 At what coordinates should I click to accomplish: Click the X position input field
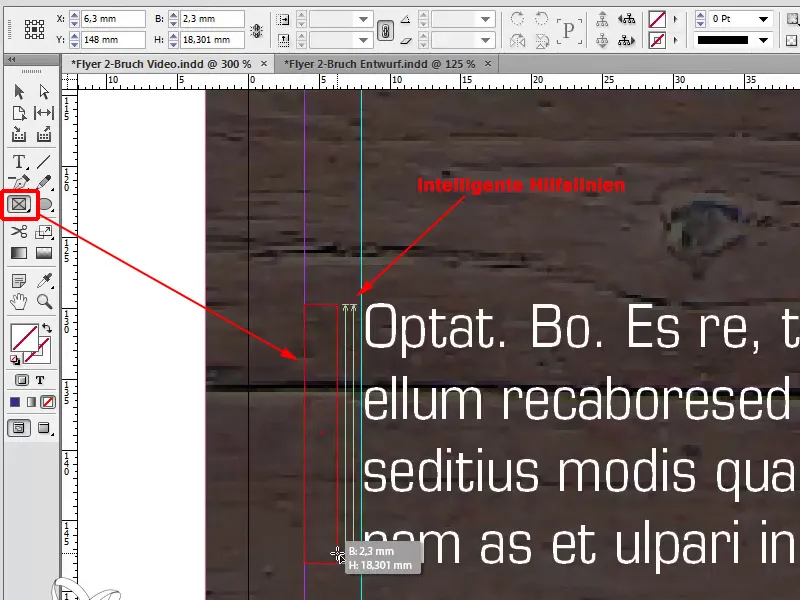click(113, 19)
